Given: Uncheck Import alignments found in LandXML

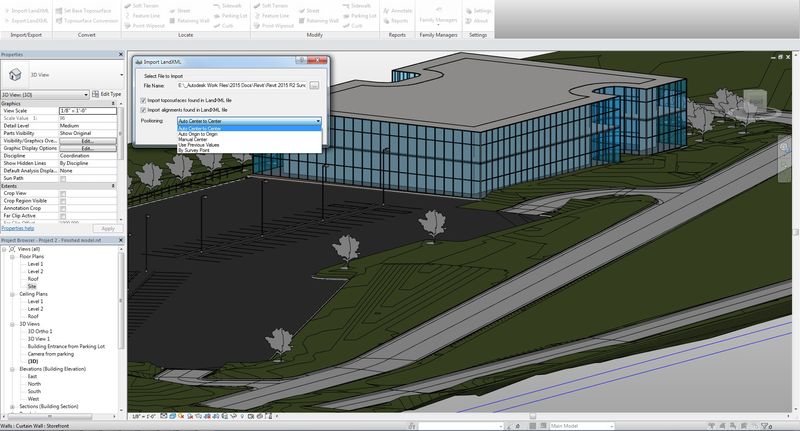Looking at the screenshot, I should tap(145, 109).
